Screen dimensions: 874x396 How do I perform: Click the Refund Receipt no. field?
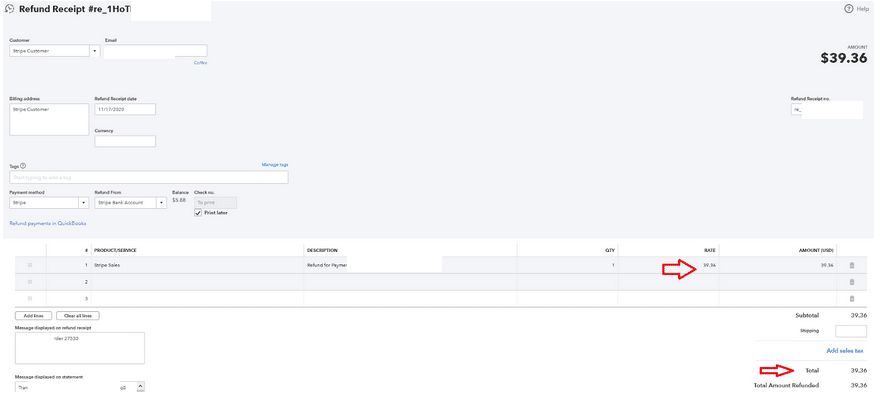(x=827, y=110)
